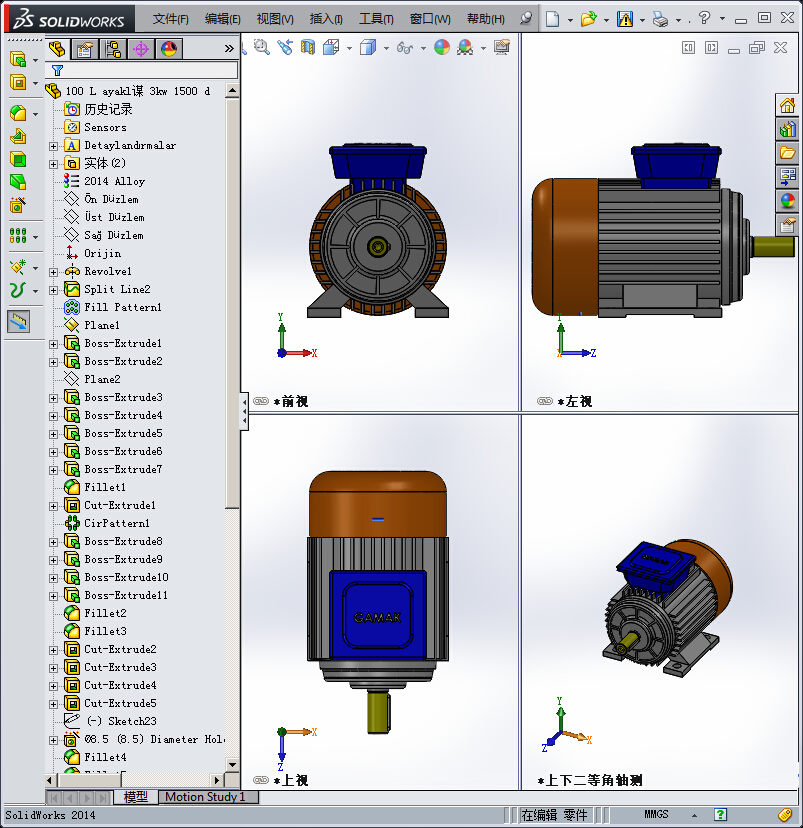Screen dimensions: 803x828
Task: Click the MMGS unit system in status bar
Action: click(x=656, y=814)
